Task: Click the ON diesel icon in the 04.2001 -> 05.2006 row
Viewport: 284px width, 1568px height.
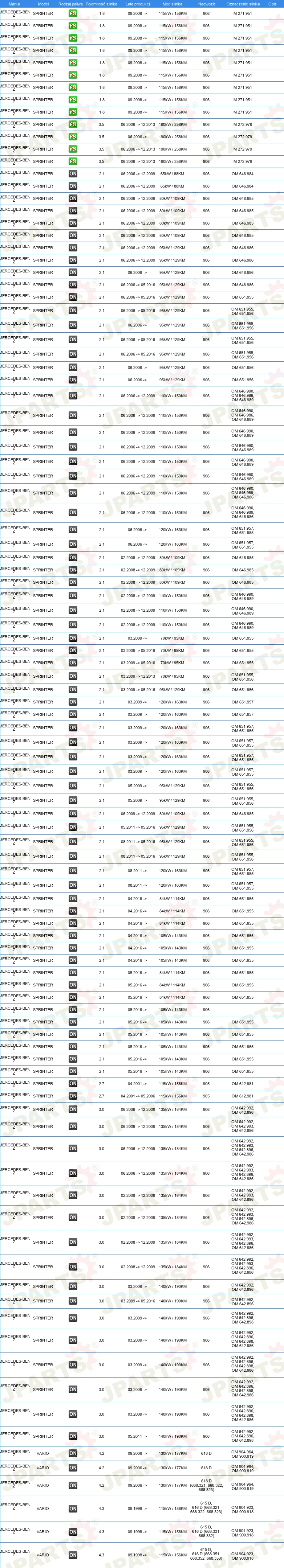Action: click(x=73, y=1096)
